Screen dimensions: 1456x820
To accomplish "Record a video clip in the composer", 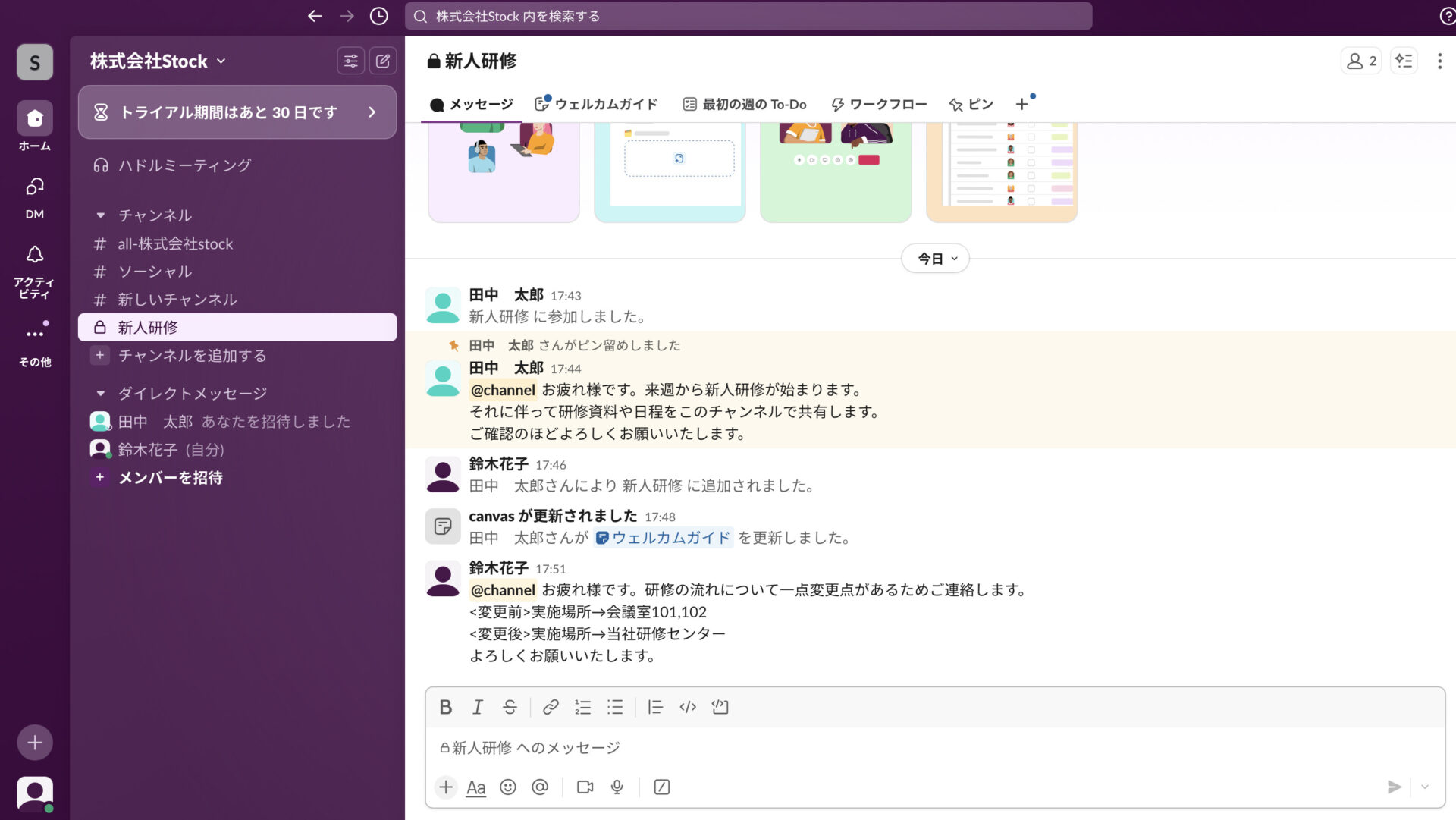I will (x=585, y=787).
